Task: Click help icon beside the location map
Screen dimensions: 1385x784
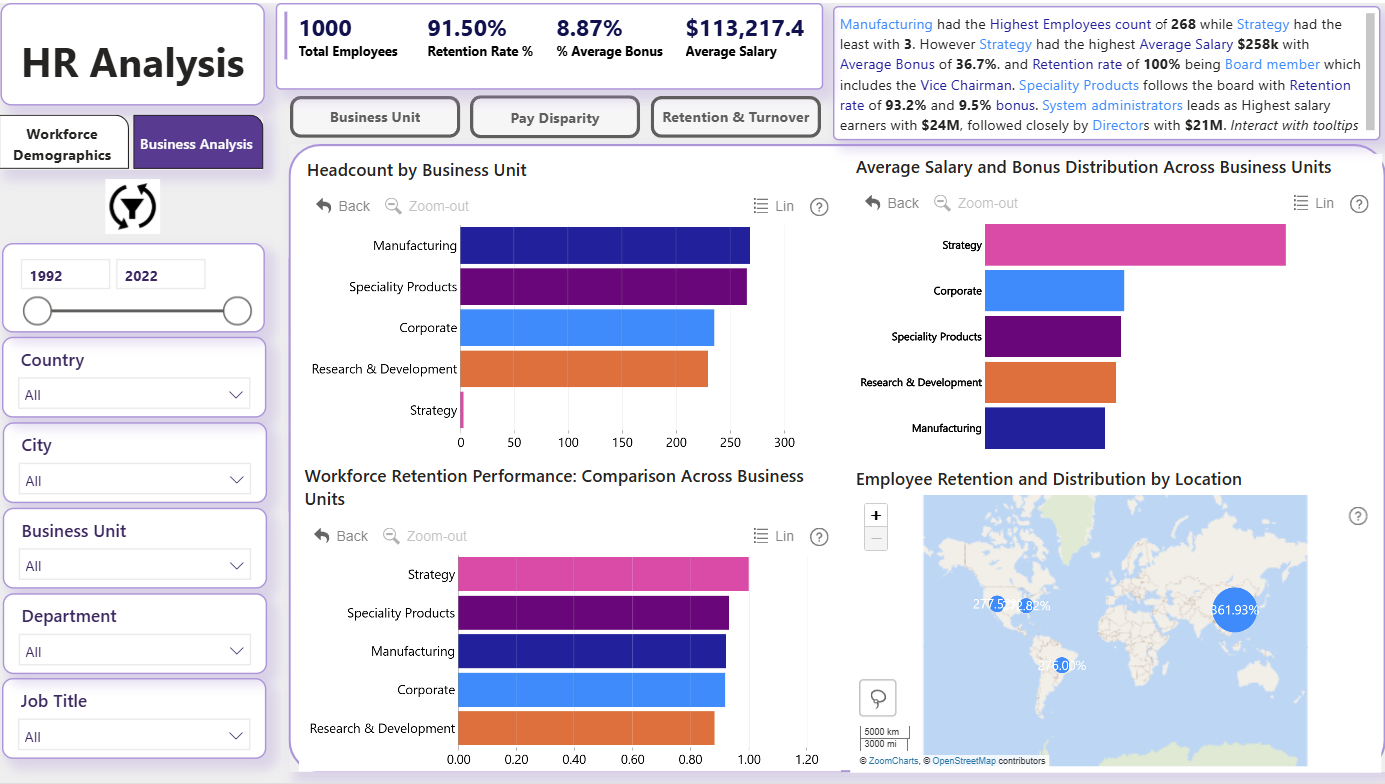Action: [1358, 516]
